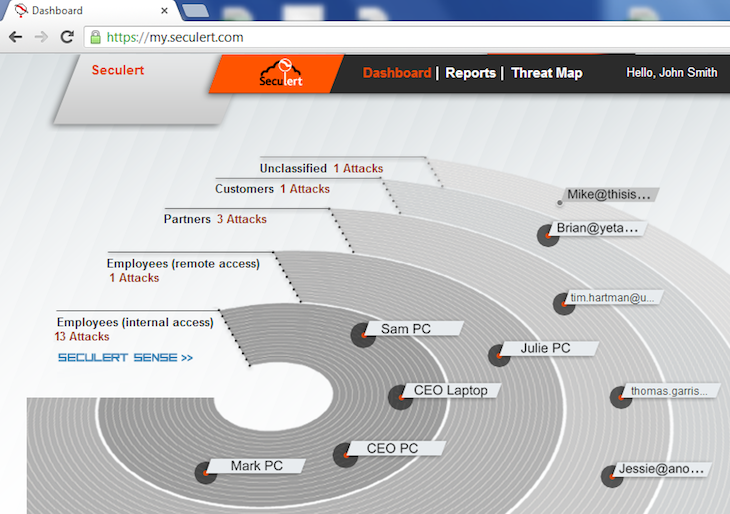This screenshot has width=730, height=514.
Task: Click the Jessie@ano... label
Action: point(662,469)
